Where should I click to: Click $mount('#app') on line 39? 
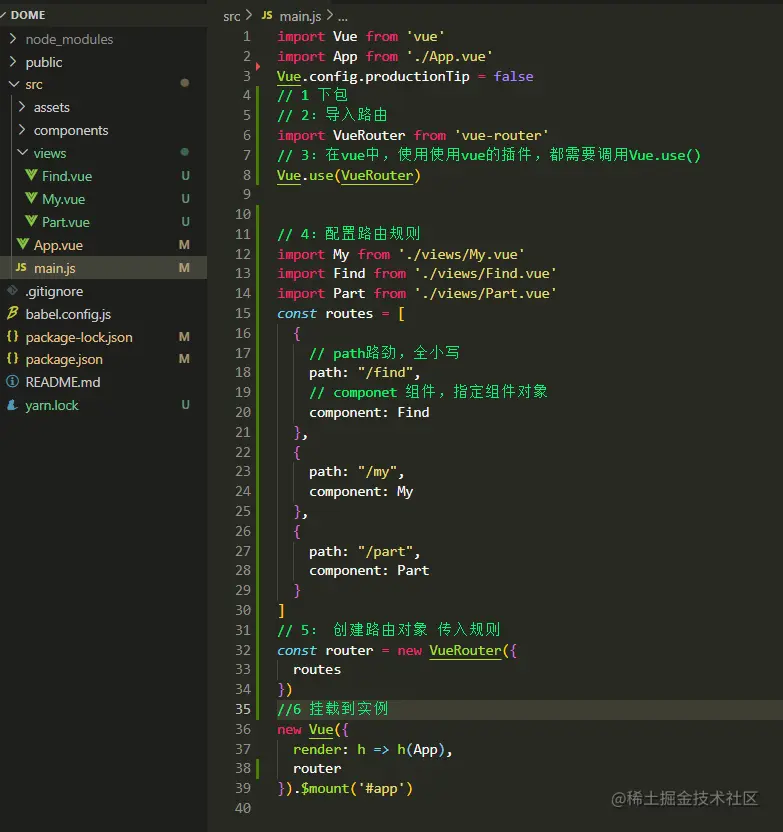click(x=356, y=788)
